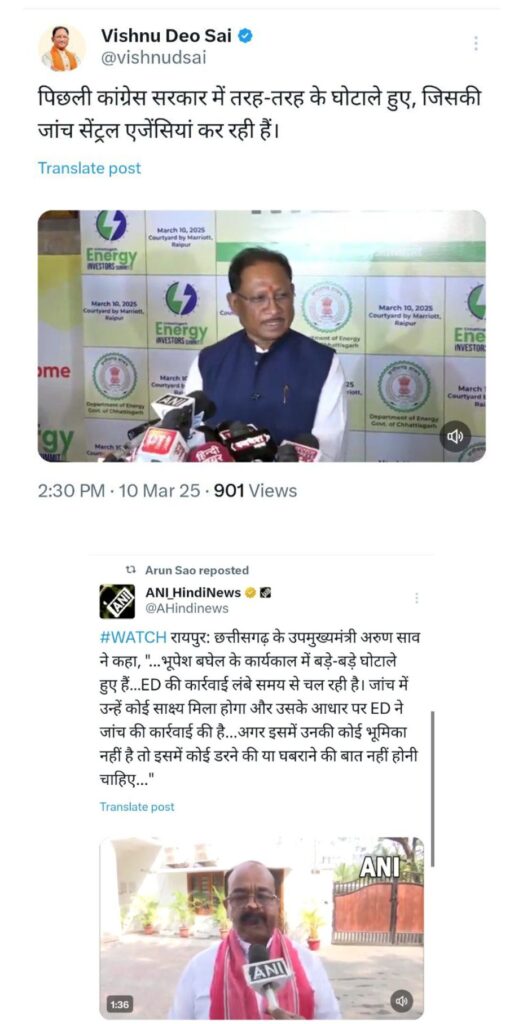Unmute the ANI video of Arun Sao
Image resolution: width=510 pixels, height=1024 pixels.
coord(402,1000)
